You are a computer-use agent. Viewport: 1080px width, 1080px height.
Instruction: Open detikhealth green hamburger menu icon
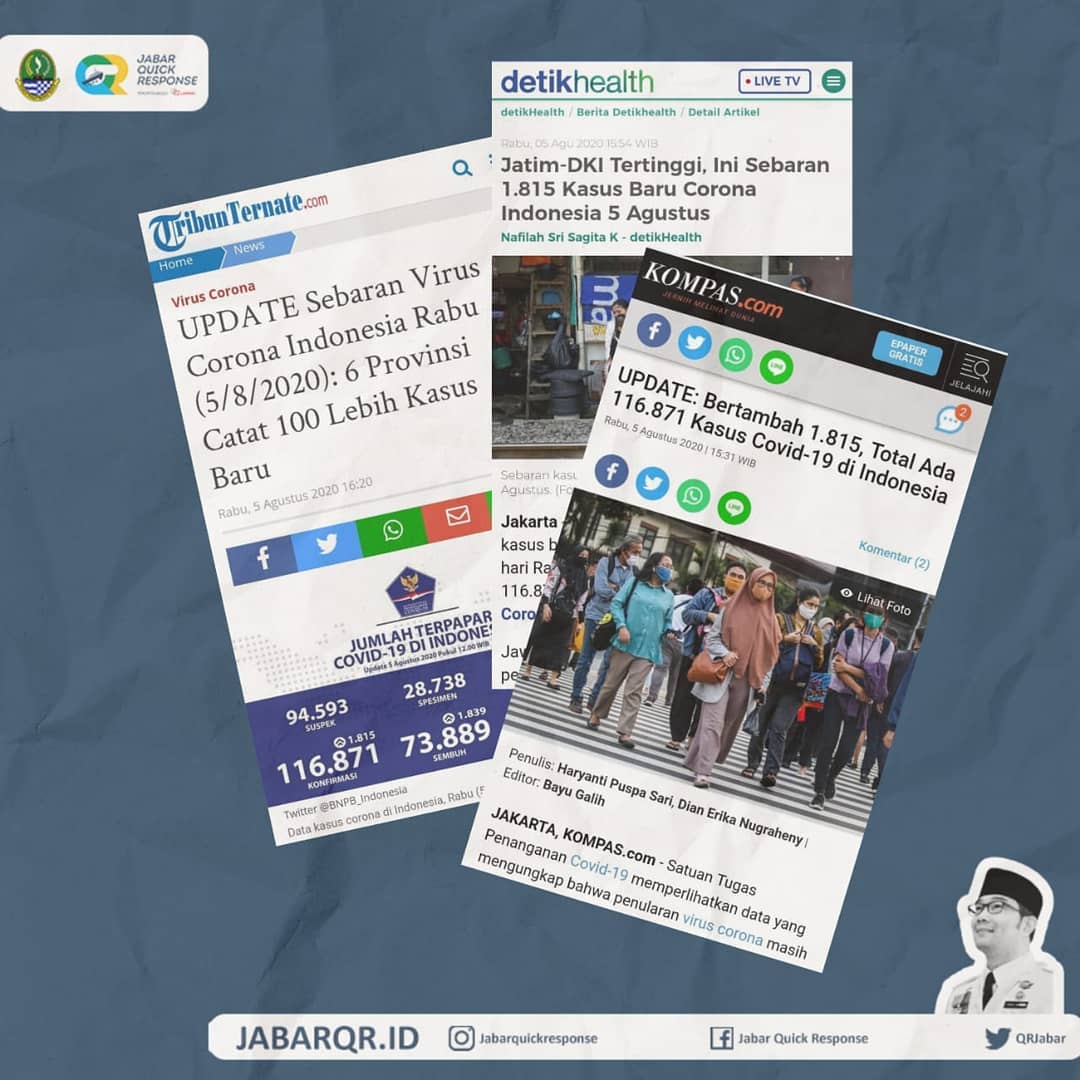833,81
